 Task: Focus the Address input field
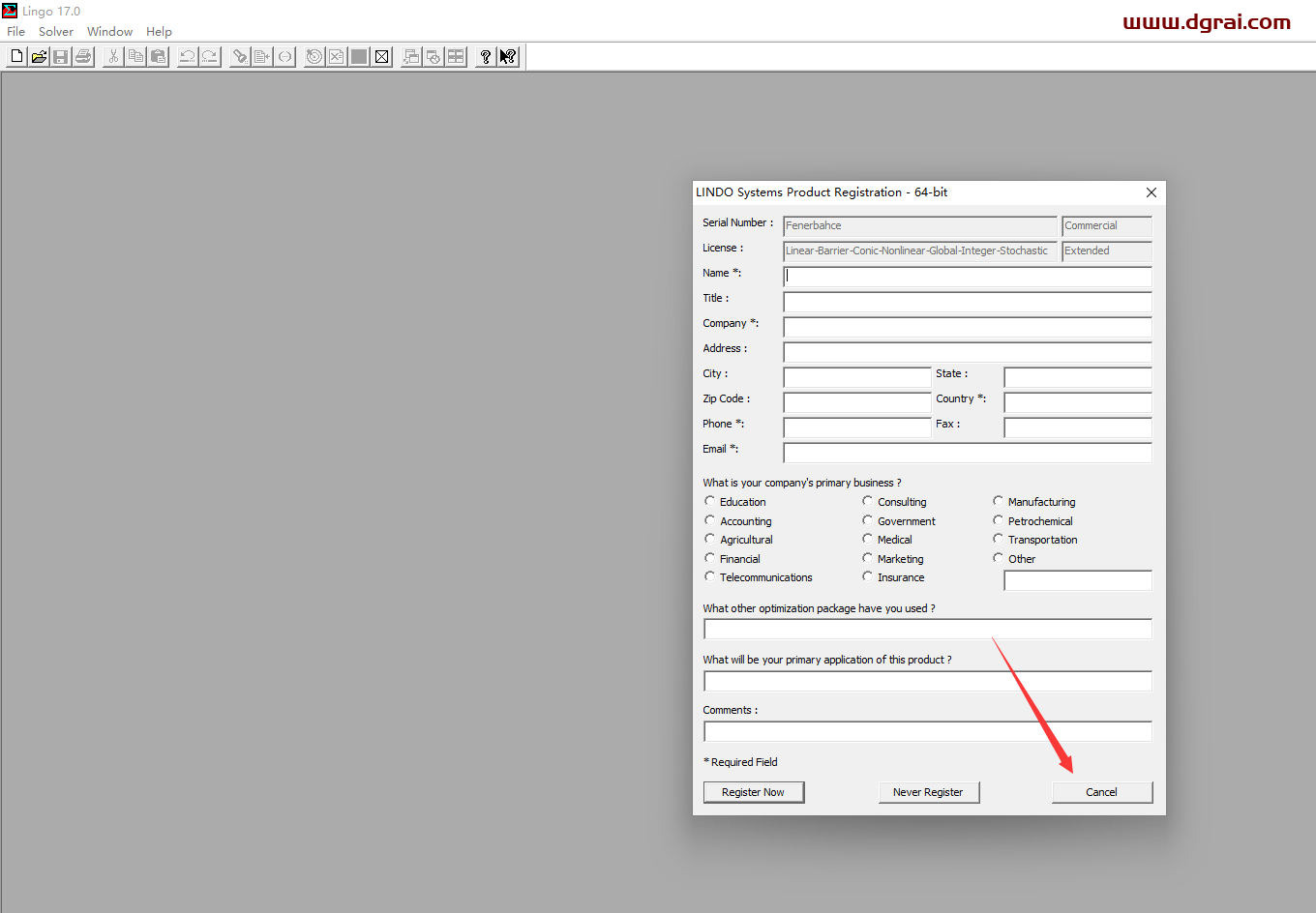coord(968,352)
